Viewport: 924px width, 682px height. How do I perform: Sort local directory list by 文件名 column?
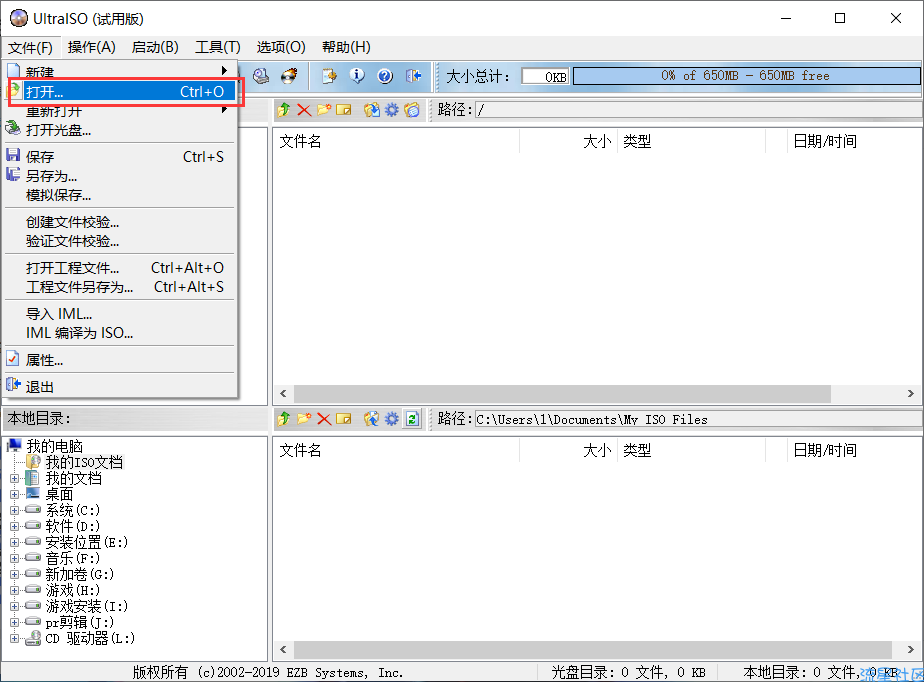[x=396, y=450]
